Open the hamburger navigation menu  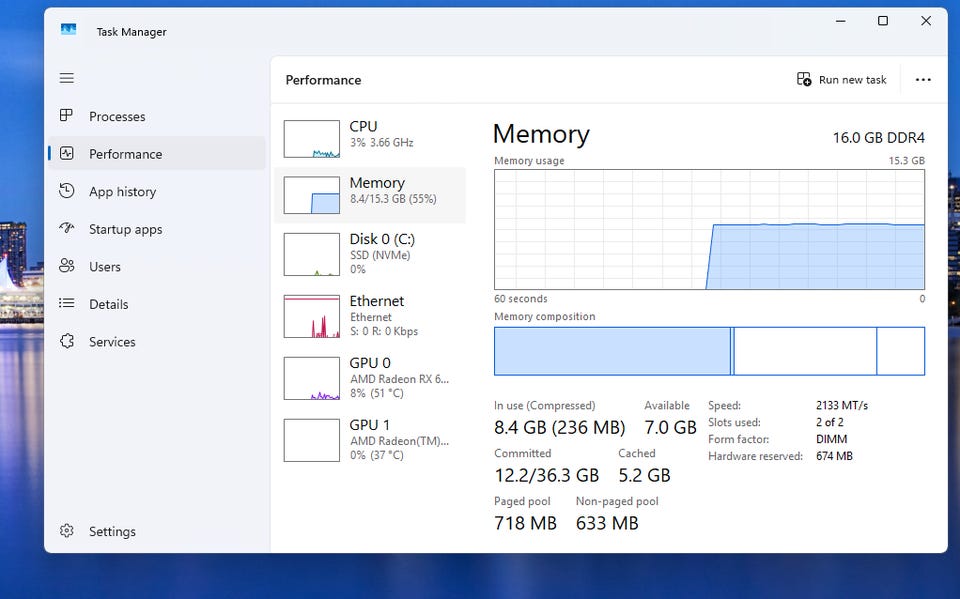(67, 78)
